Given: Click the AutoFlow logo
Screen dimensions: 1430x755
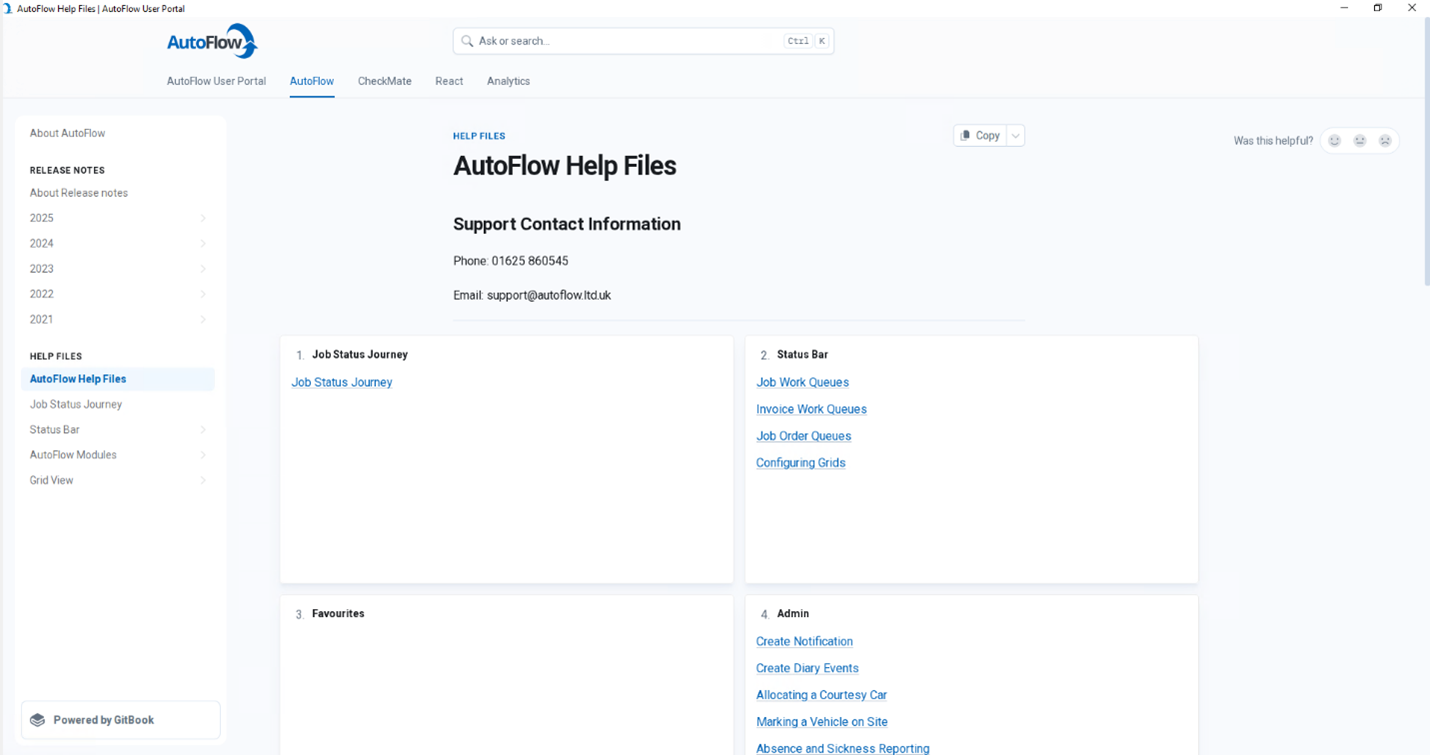Looking at the screenshot, I should 212,41.
